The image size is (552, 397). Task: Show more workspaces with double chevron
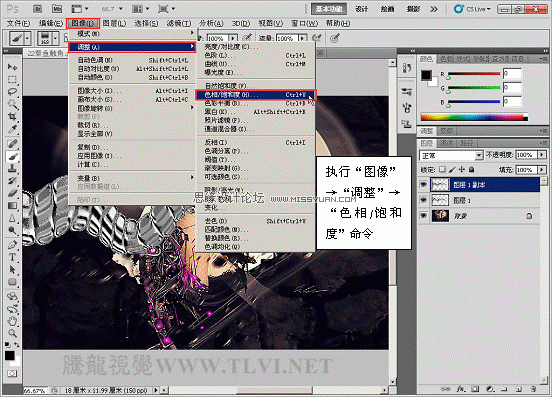pos(434,9)
